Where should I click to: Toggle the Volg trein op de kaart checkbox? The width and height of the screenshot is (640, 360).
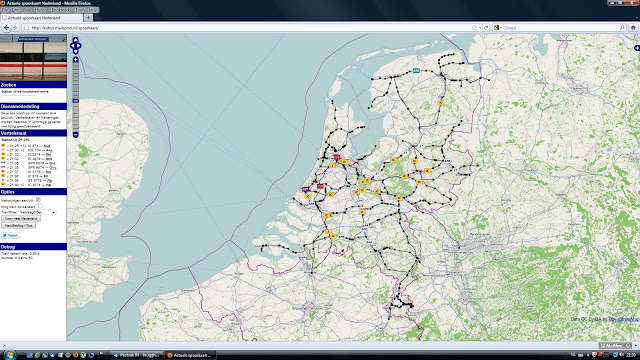click(40, 206)
